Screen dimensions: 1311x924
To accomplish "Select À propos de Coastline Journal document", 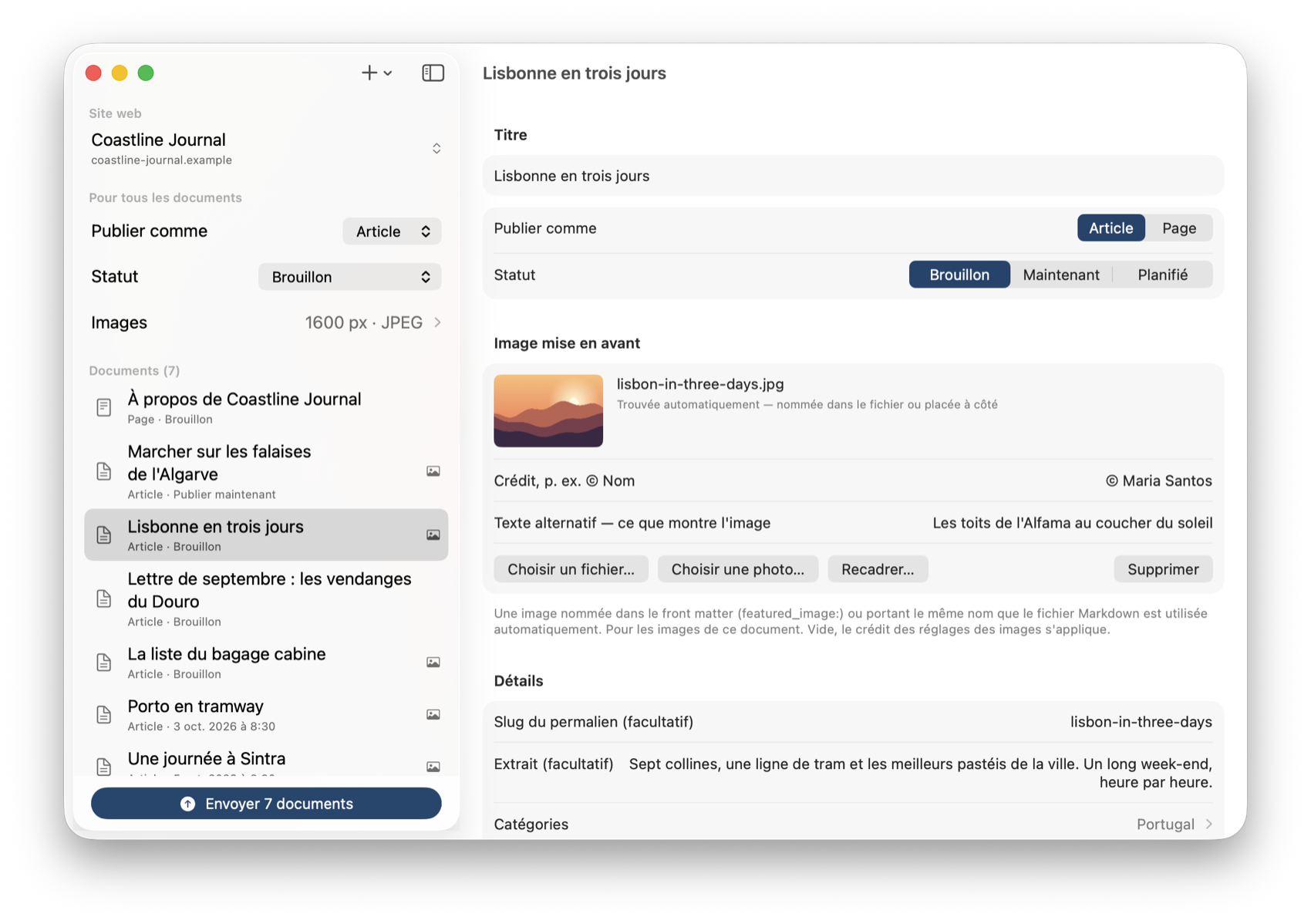I will (x=266, y=407).
